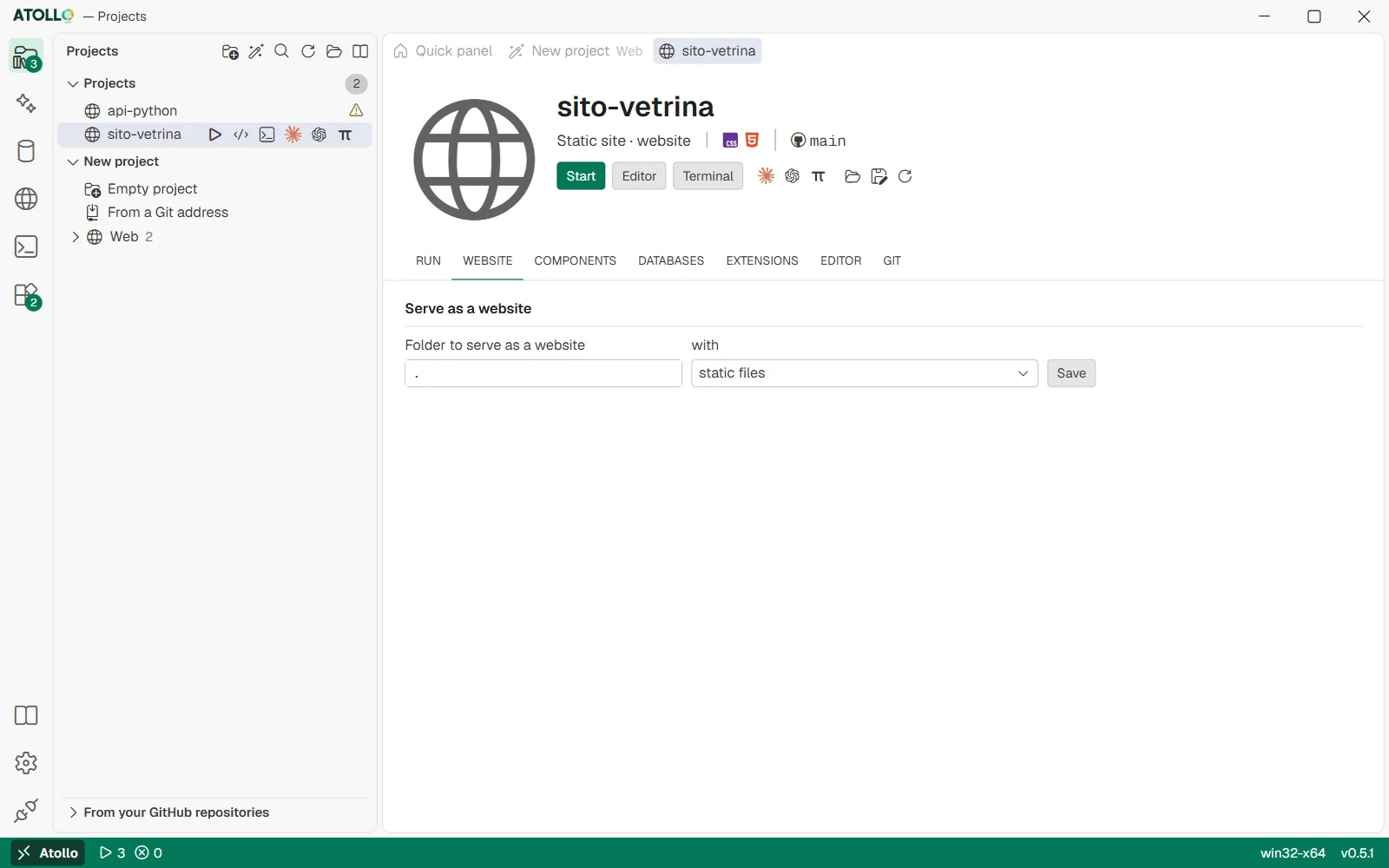1389x868 pixels.
Task: Click the green Start button
Action: [x=581, y=176]
